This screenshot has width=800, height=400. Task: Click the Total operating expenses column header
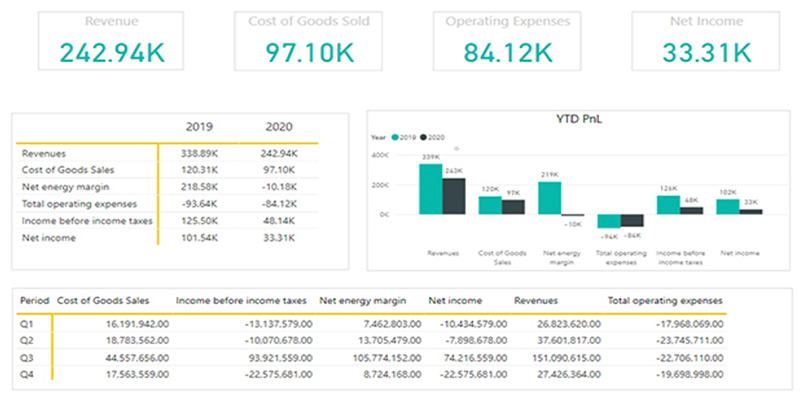coord(665,299)
